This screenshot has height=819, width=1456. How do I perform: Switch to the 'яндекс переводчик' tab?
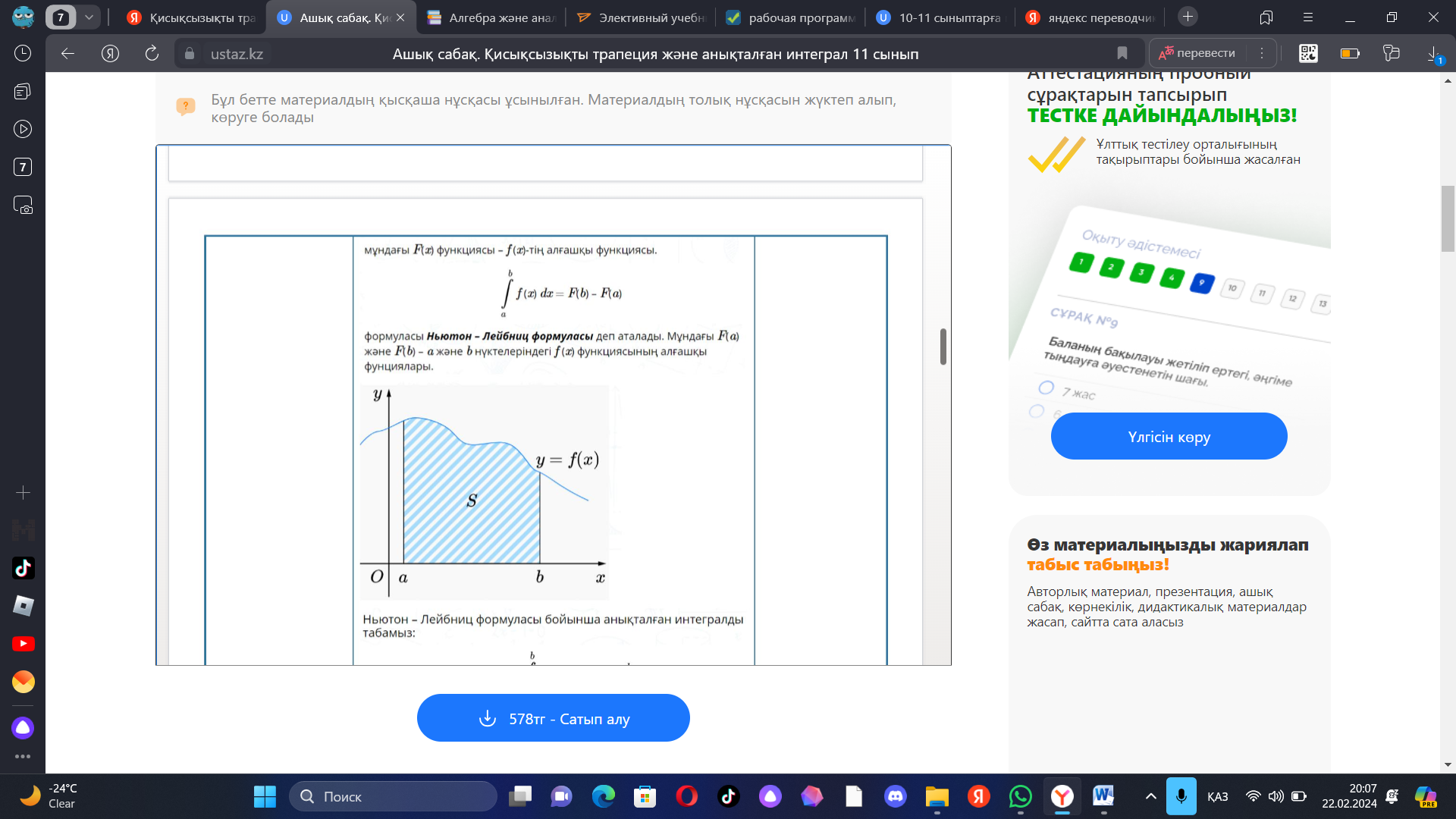[x=1090, y=17]
